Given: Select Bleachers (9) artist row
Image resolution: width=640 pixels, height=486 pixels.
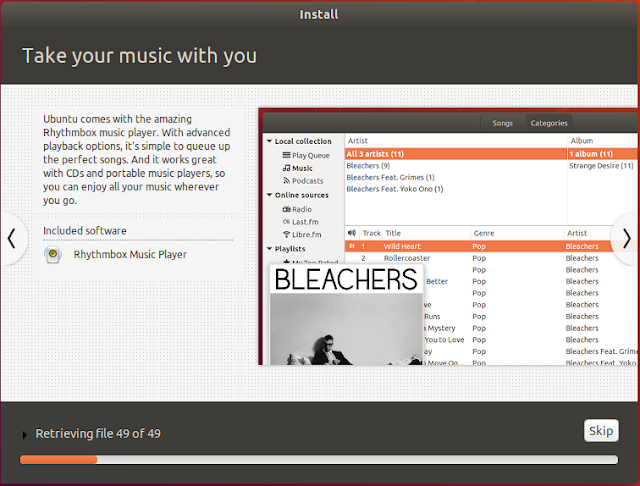Looking at the screenshot, I should 456,166.
